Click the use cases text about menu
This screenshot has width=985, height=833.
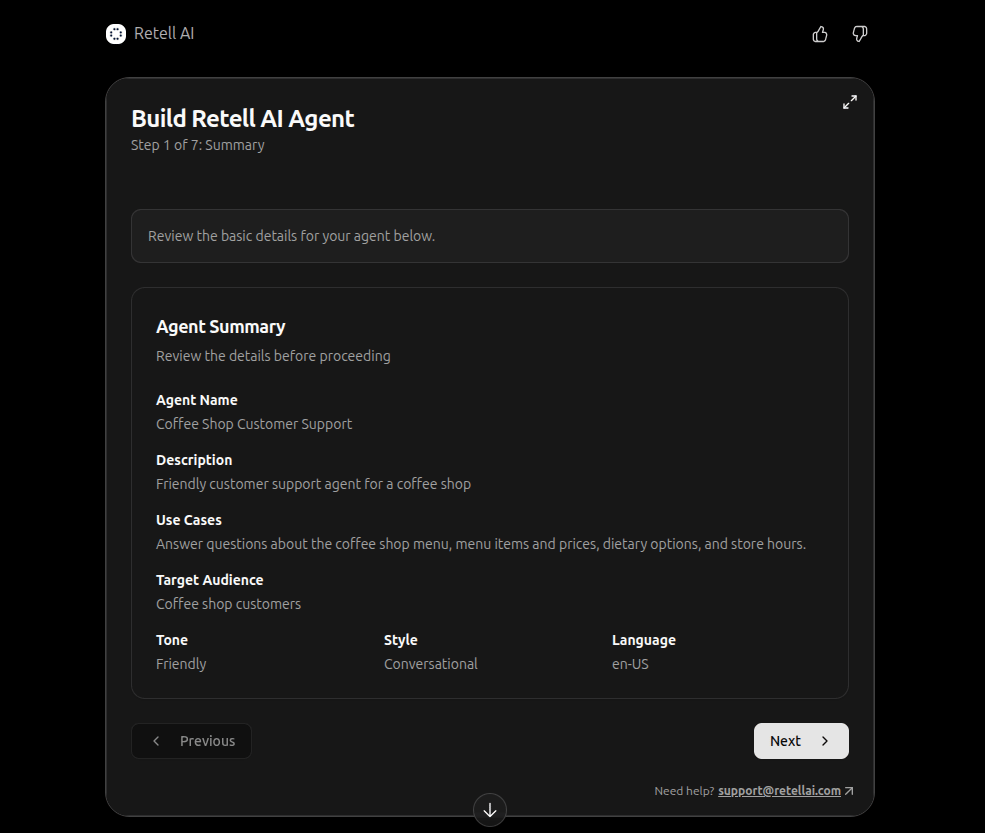481,544
